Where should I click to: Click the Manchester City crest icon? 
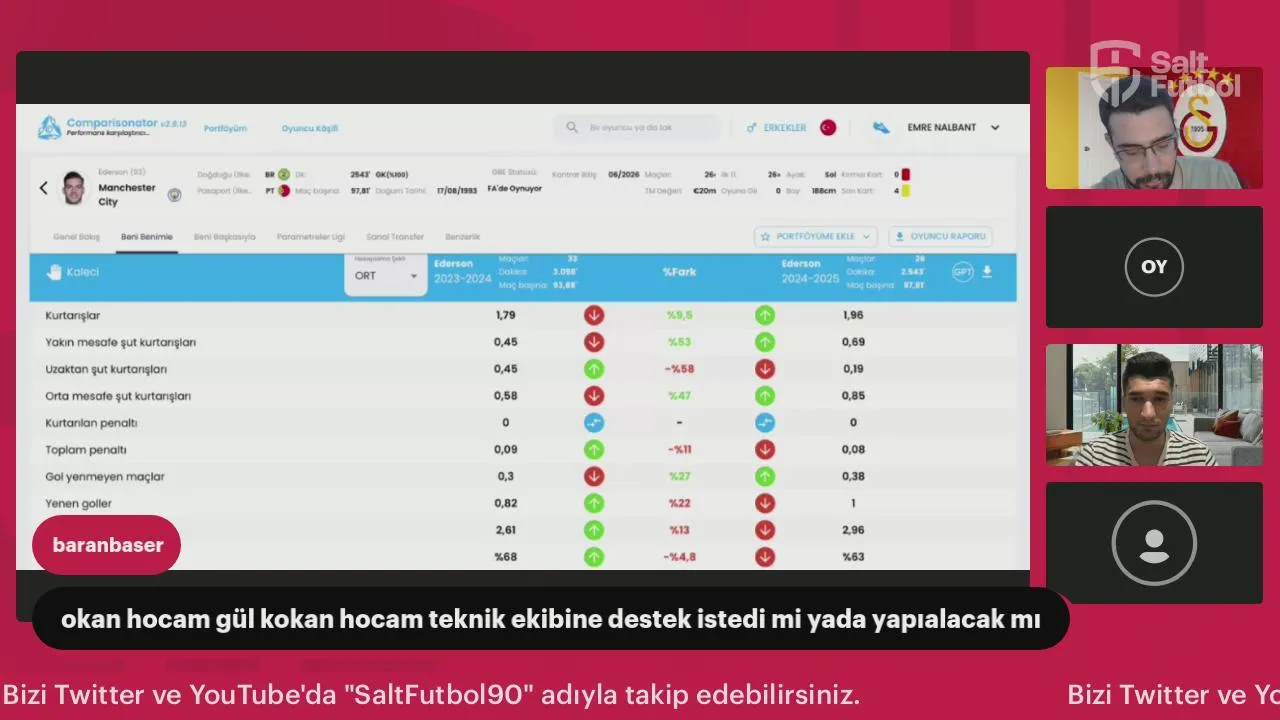point(174,195)
